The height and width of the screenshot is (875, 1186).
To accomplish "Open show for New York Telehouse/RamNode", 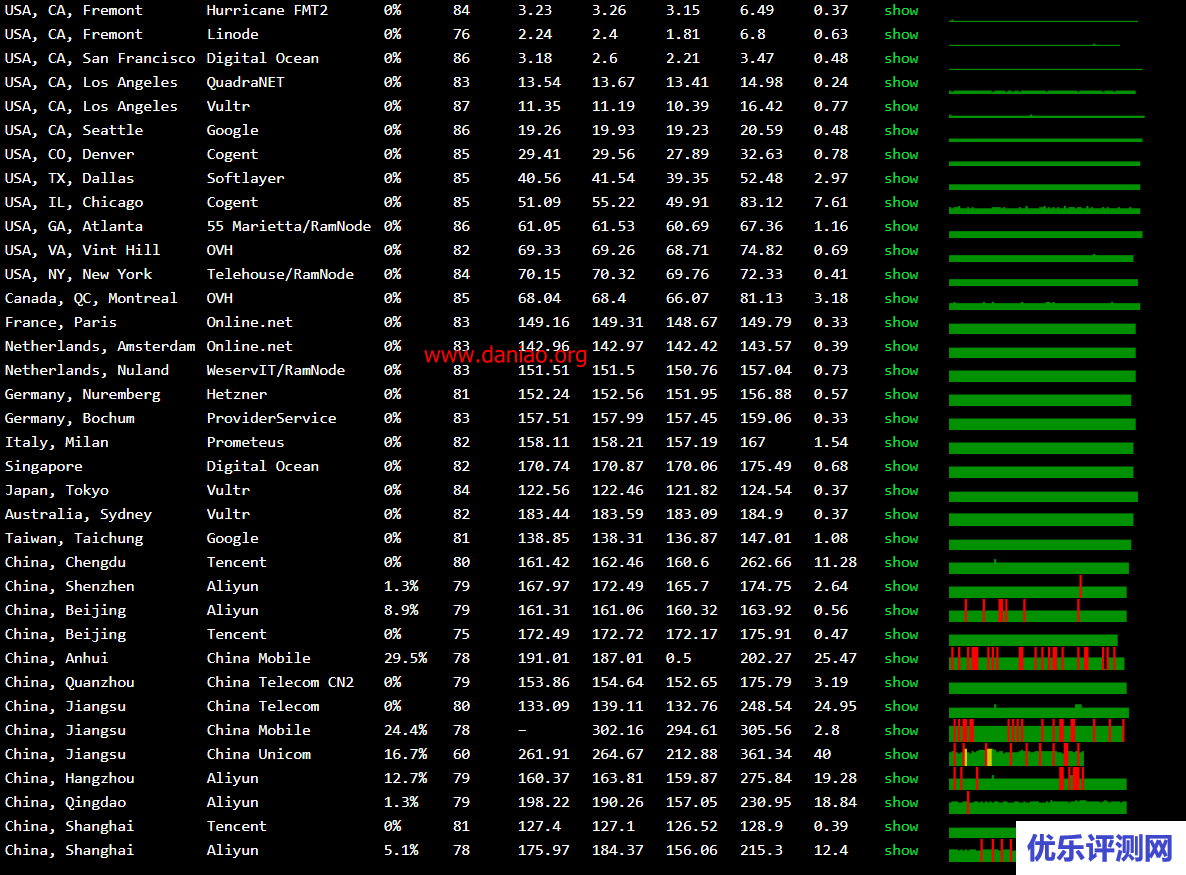I will [x=901, y=275].
